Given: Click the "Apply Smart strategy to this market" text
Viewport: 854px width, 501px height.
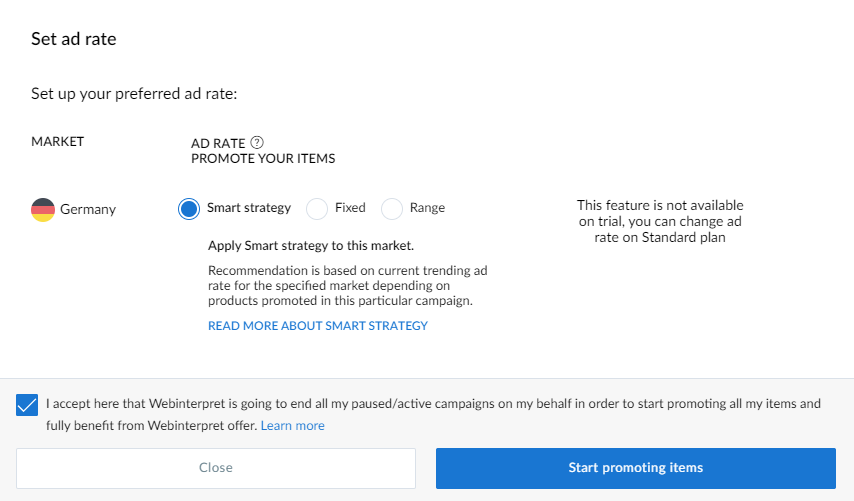Looking at the screenshot, I should coord(311,246).
